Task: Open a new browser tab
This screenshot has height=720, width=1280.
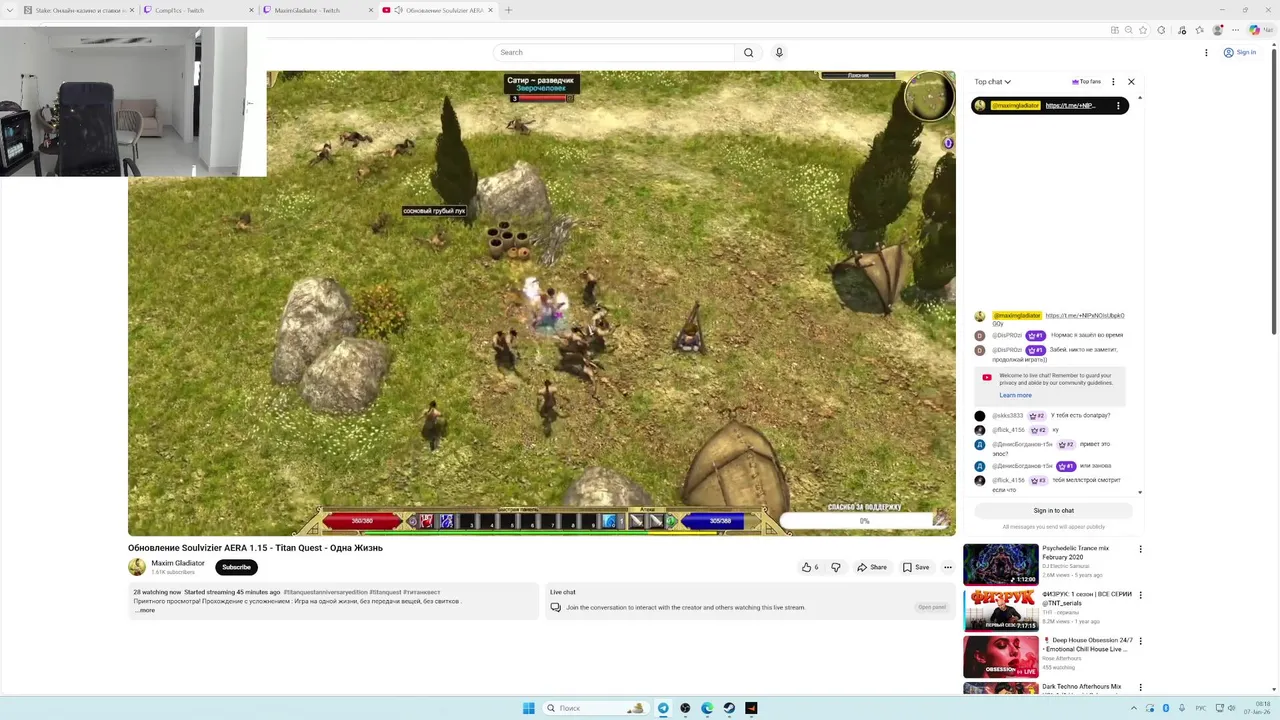Action: [x=508, y=10]
